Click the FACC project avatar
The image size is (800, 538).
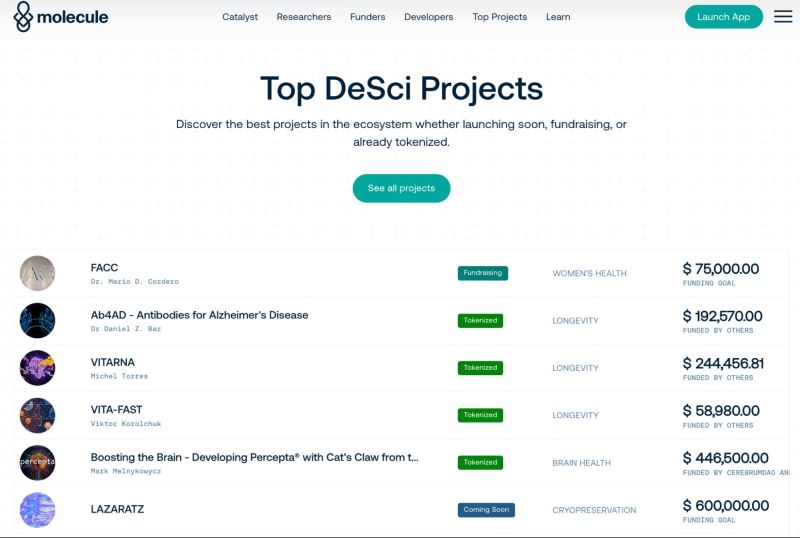pyautogui.click(x=38, y=273)
